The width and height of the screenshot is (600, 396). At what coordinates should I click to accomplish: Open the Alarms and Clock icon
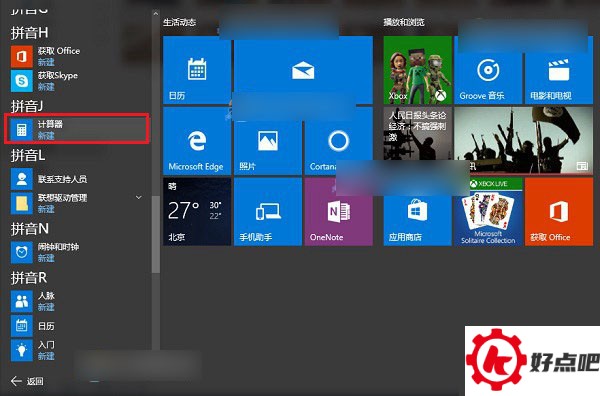pyautogui.click(x=21, y=252)
